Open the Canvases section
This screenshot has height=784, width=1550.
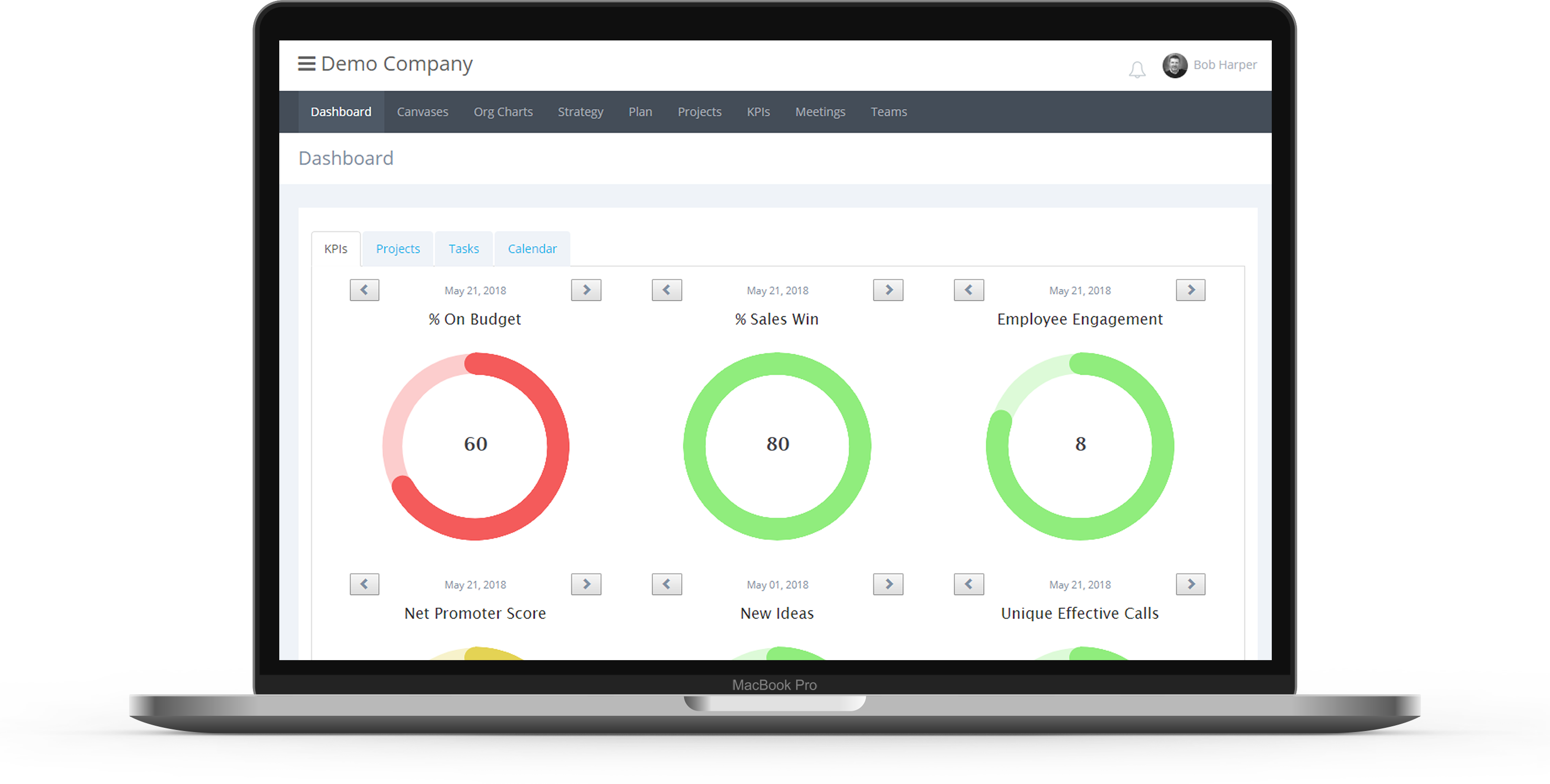click(423, 112)
